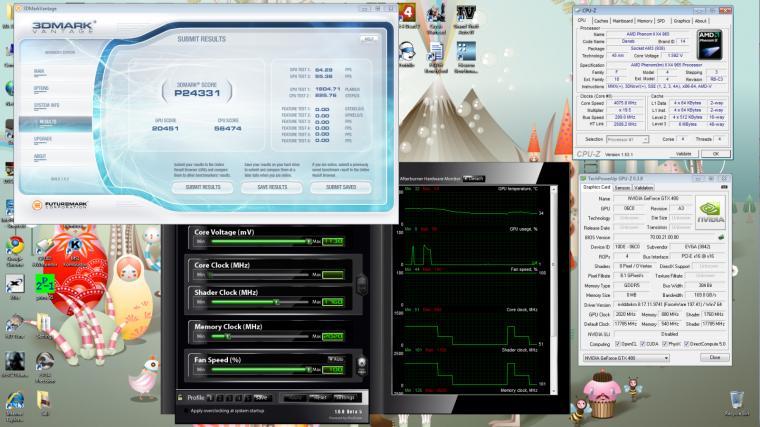Open the Processor Selection dropdown in CPU-Z
The image size is (760, 427).
pyautogui.click(x=627, y=139)
